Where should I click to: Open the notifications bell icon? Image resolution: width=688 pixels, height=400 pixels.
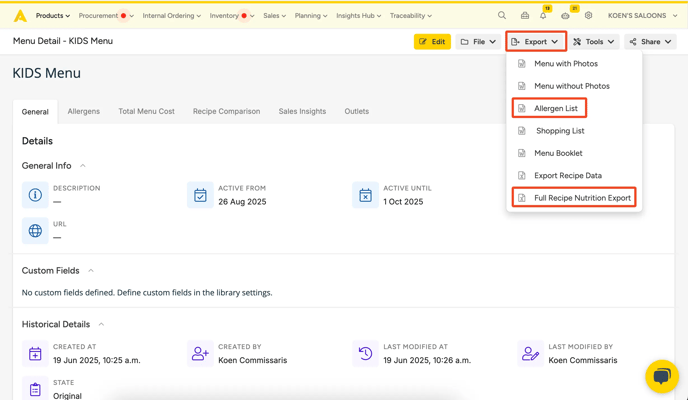[x=543, y=16]
